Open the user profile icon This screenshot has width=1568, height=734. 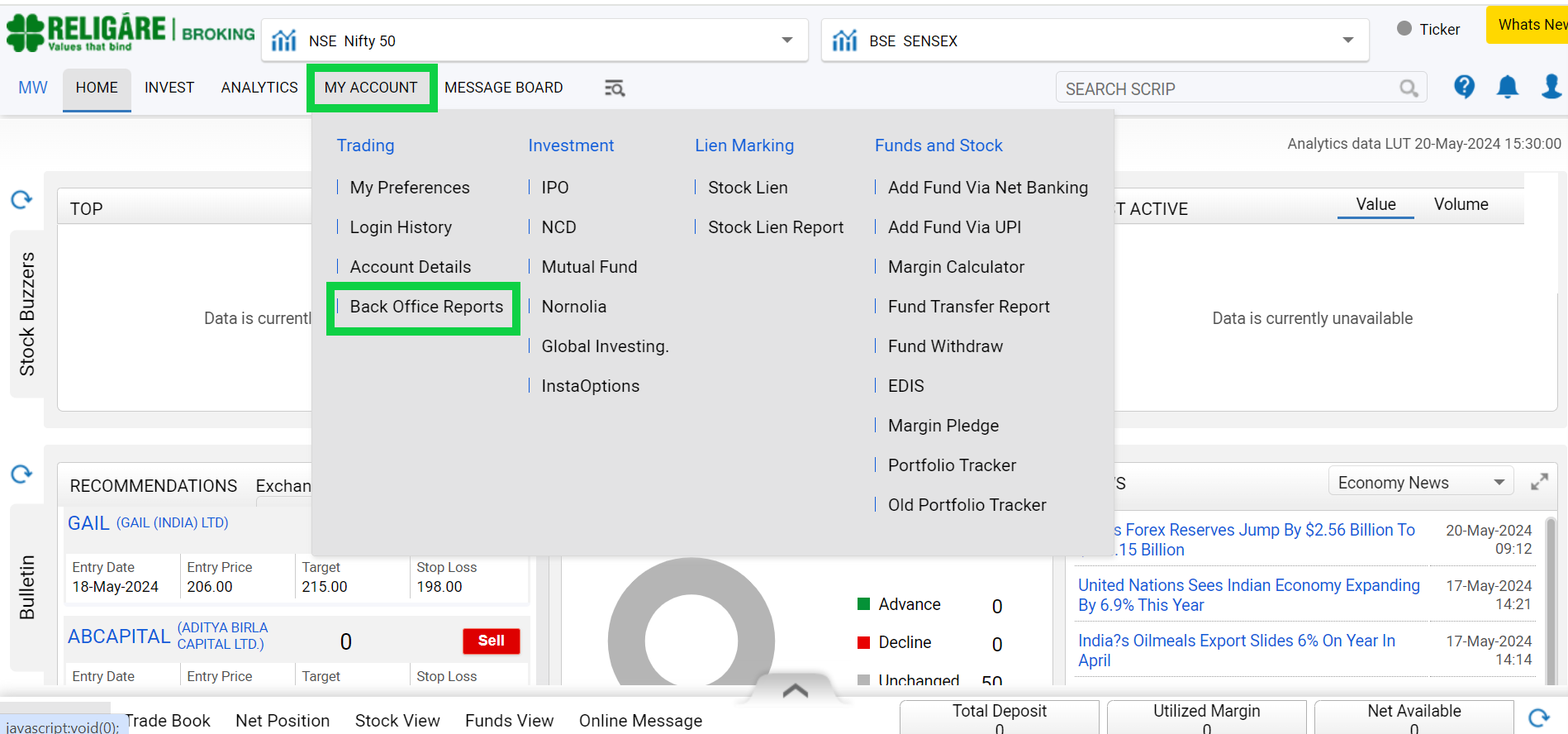(1551, 87)
